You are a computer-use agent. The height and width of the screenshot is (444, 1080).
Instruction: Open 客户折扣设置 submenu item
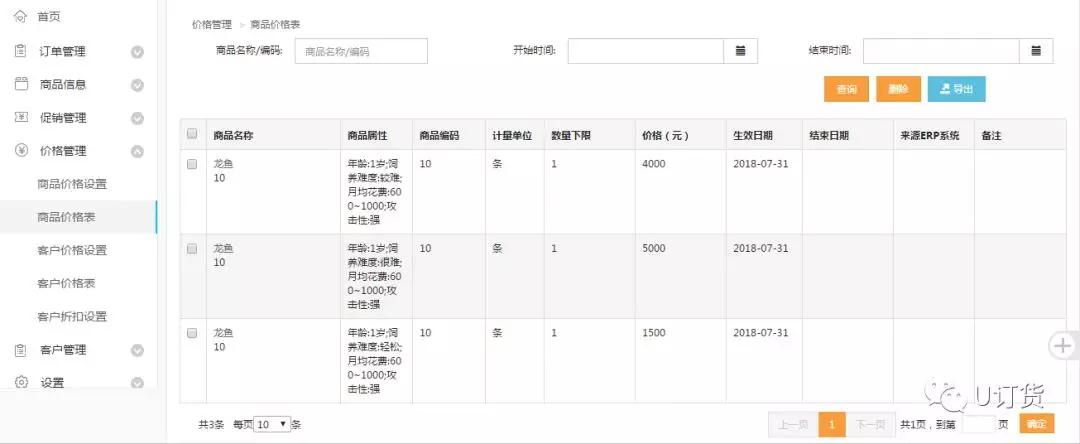(x=72, y=317)
